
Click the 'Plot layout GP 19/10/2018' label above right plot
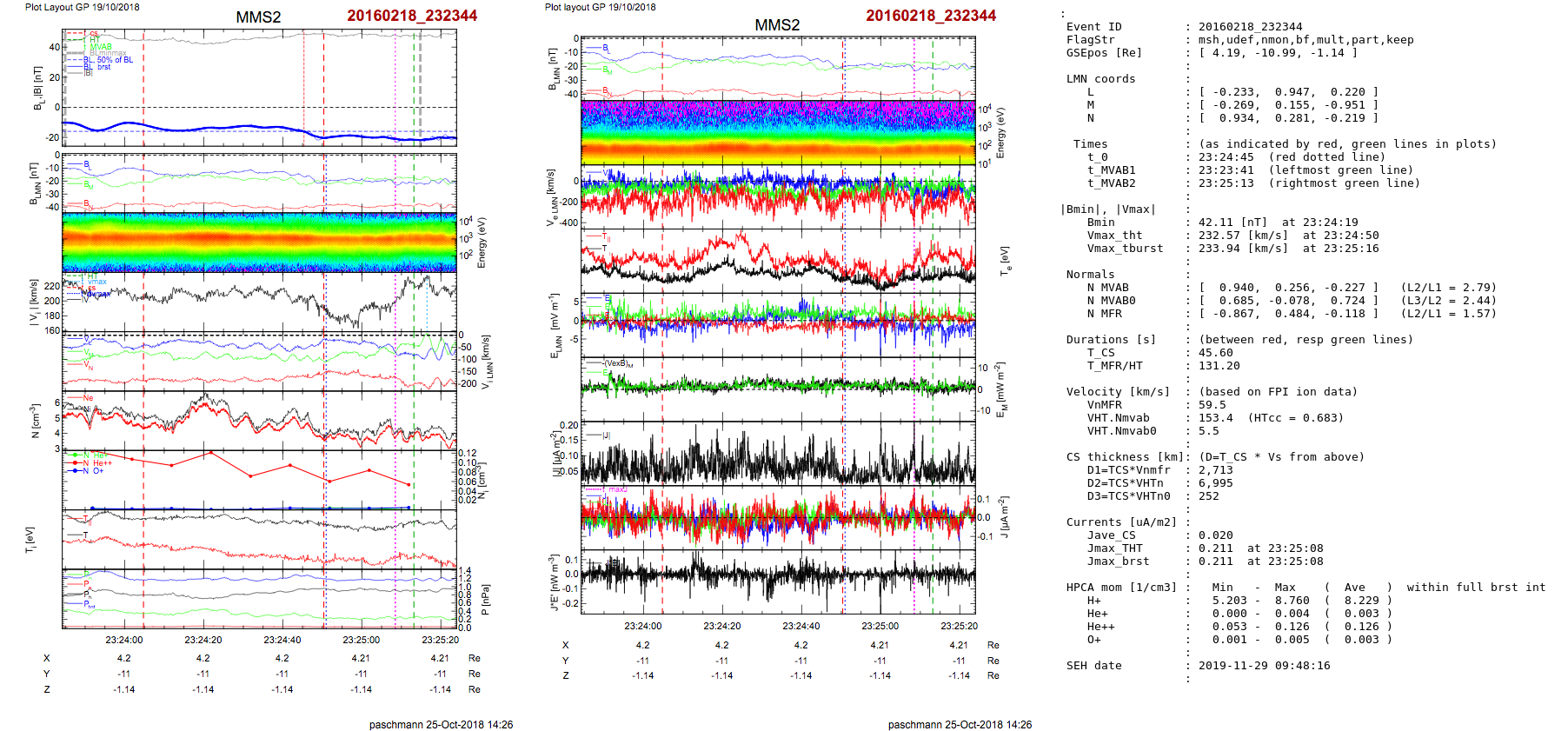pyautogui.click(x=600, y=7)
